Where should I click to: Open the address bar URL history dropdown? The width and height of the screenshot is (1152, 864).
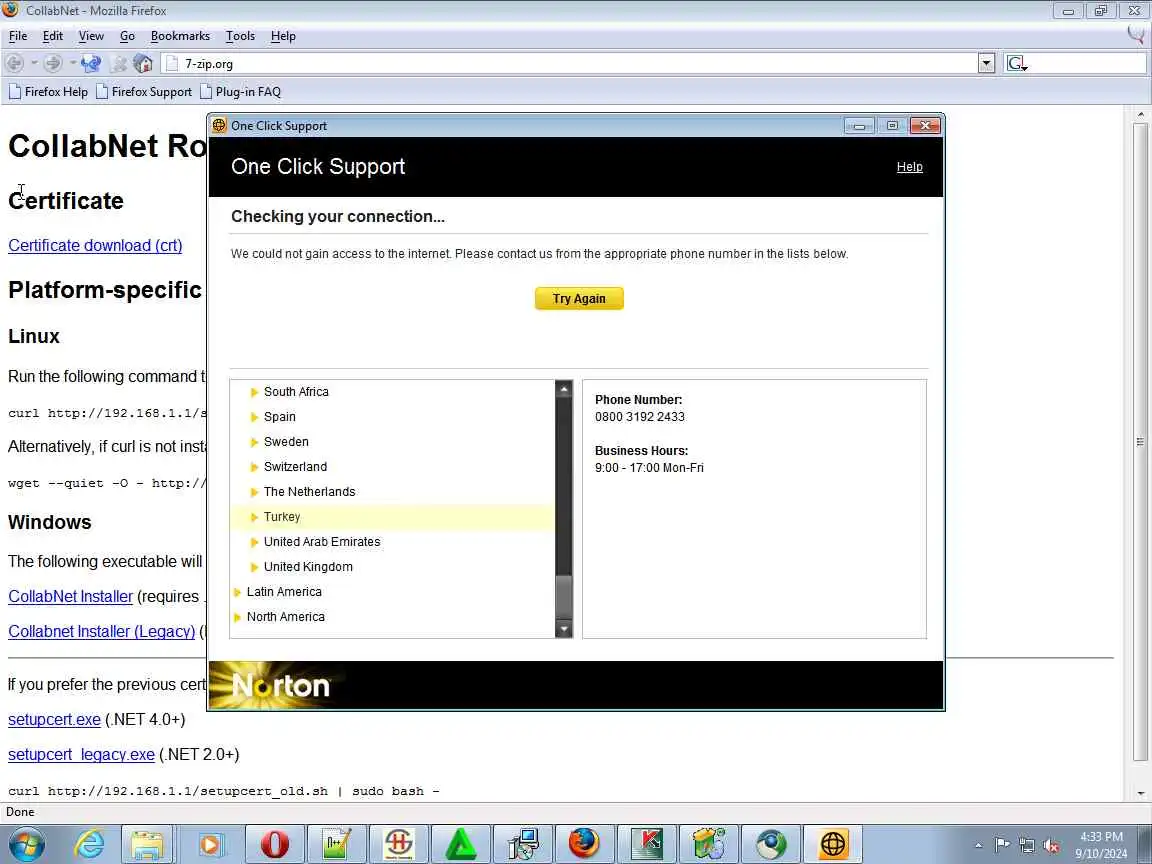[x=986, y=63]
